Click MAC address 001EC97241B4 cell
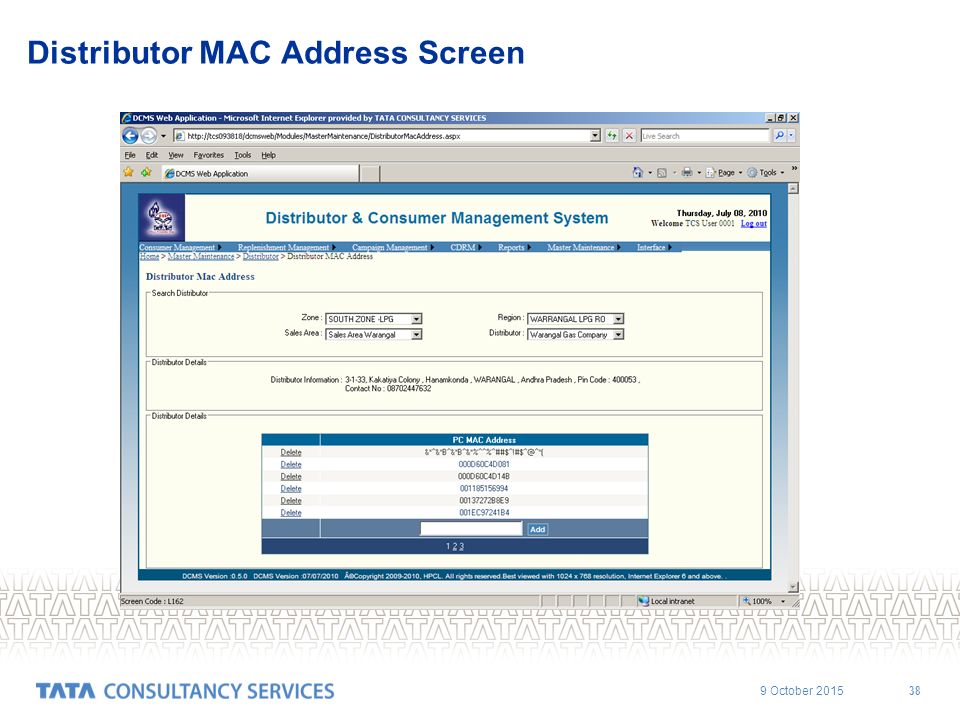 (x=484, y=512)
